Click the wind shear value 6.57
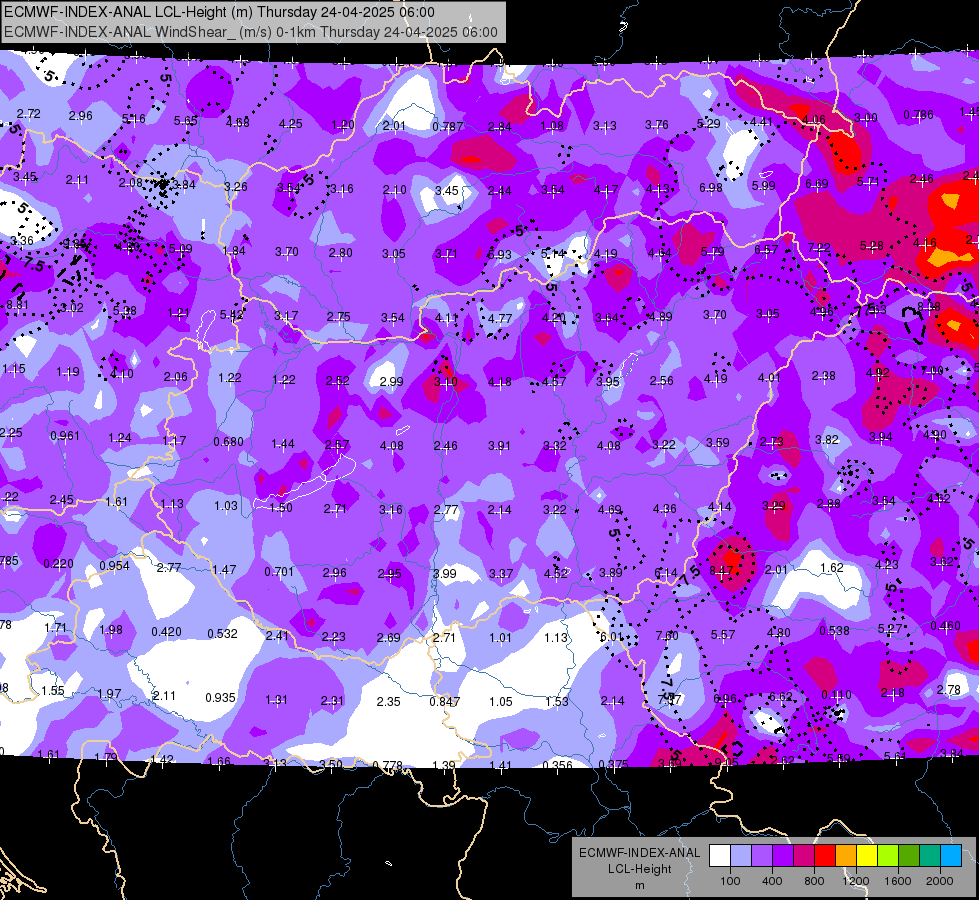The height and width of the screenshot is (900, 979). pos(766,249)
